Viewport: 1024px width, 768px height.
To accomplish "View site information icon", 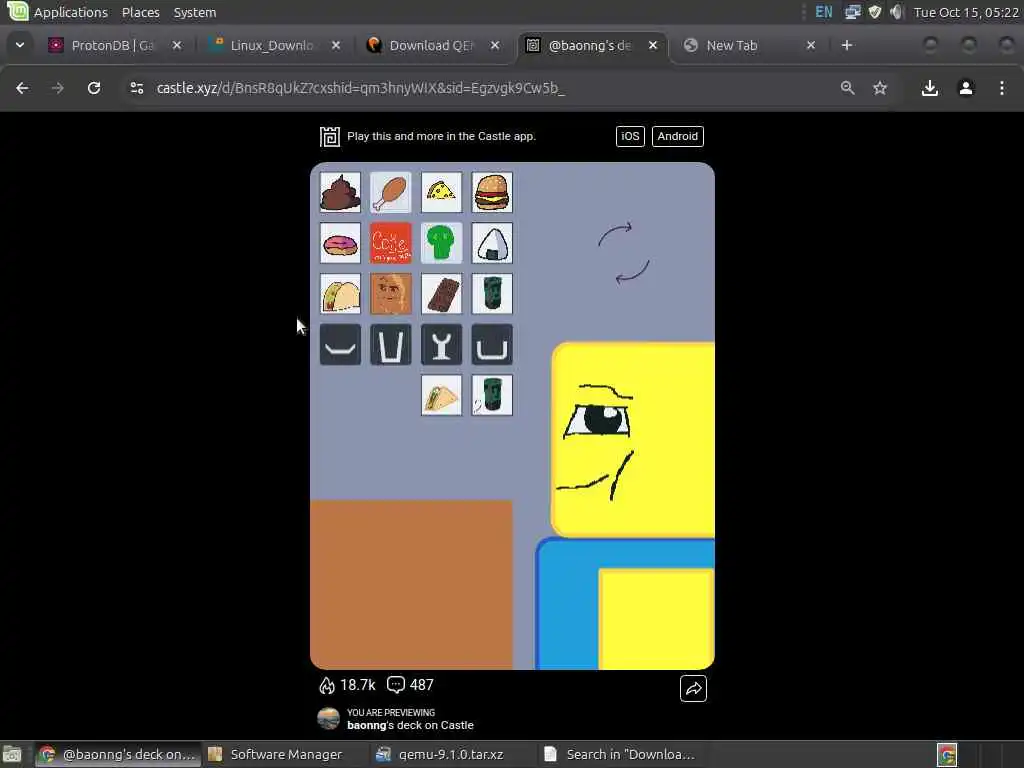I will click(136, 88).
